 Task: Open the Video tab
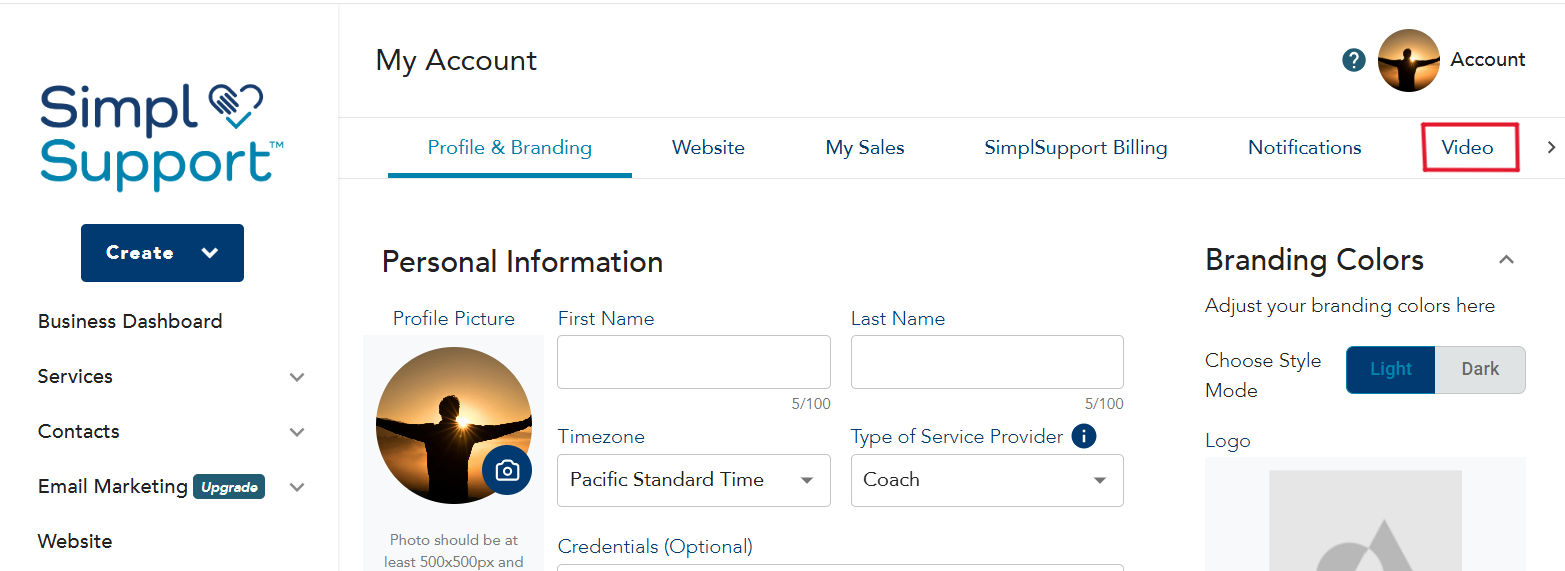[x=1467, y=148]
